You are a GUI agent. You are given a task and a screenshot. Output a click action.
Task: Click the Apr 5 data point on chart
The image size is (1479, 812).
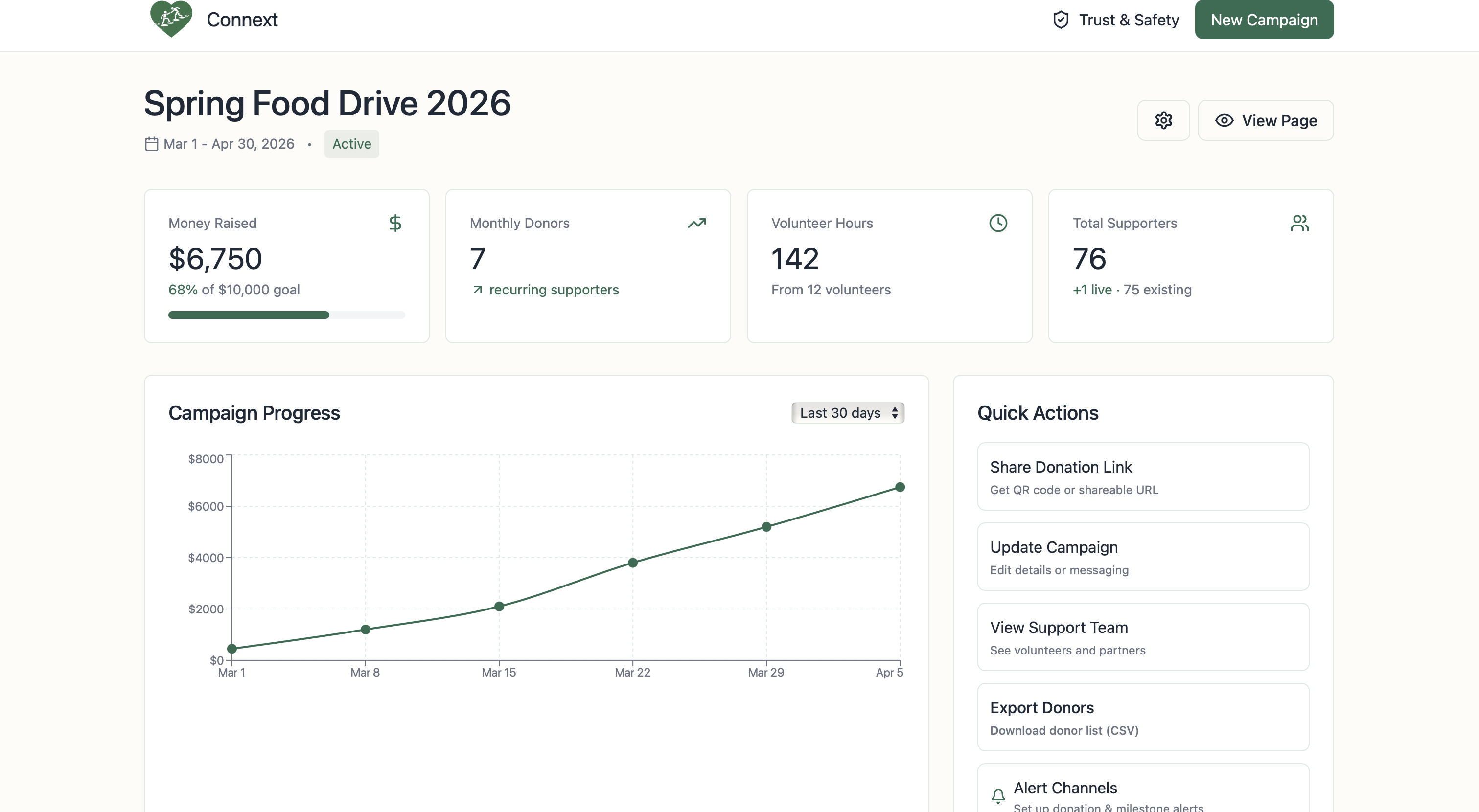click(900, 487)
